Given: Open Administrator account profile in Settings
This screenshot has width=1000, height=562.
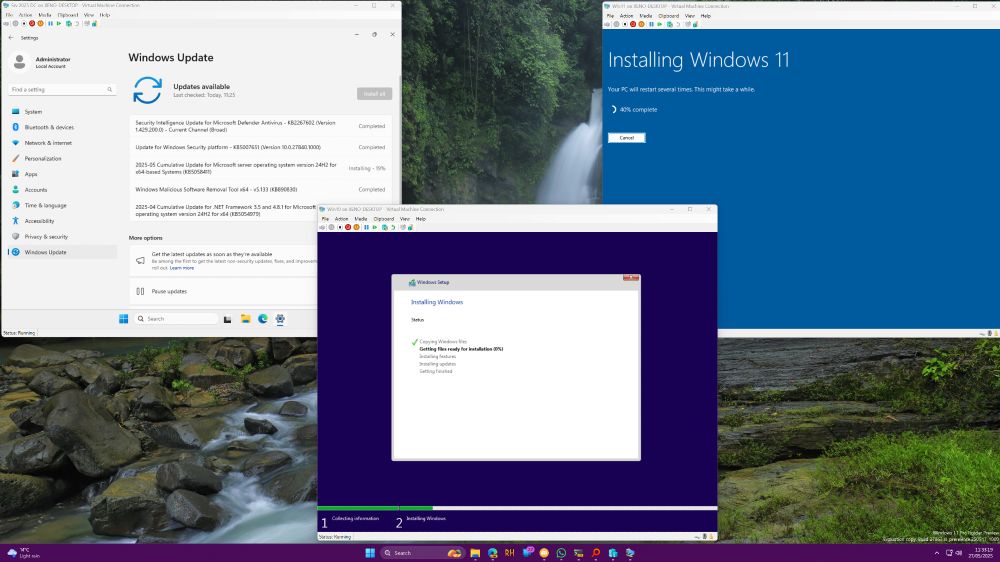Looking at the screenshot, I should point(41,62).
